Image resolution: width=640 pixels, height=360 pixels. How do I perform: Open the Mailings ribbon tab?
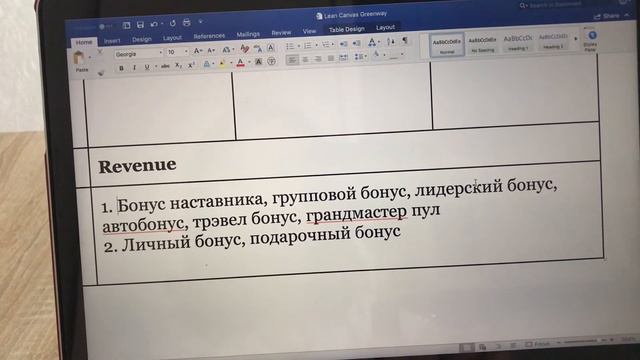[x=248, y=34]
